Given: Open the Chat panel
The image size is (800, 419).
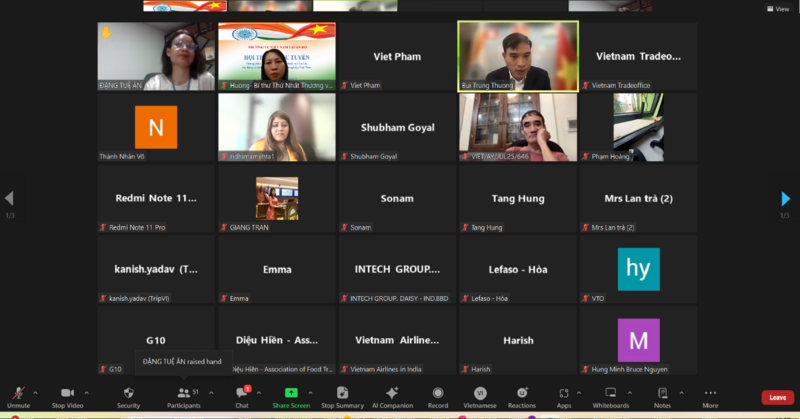Looking at the screenshot, I should point(241,393).
